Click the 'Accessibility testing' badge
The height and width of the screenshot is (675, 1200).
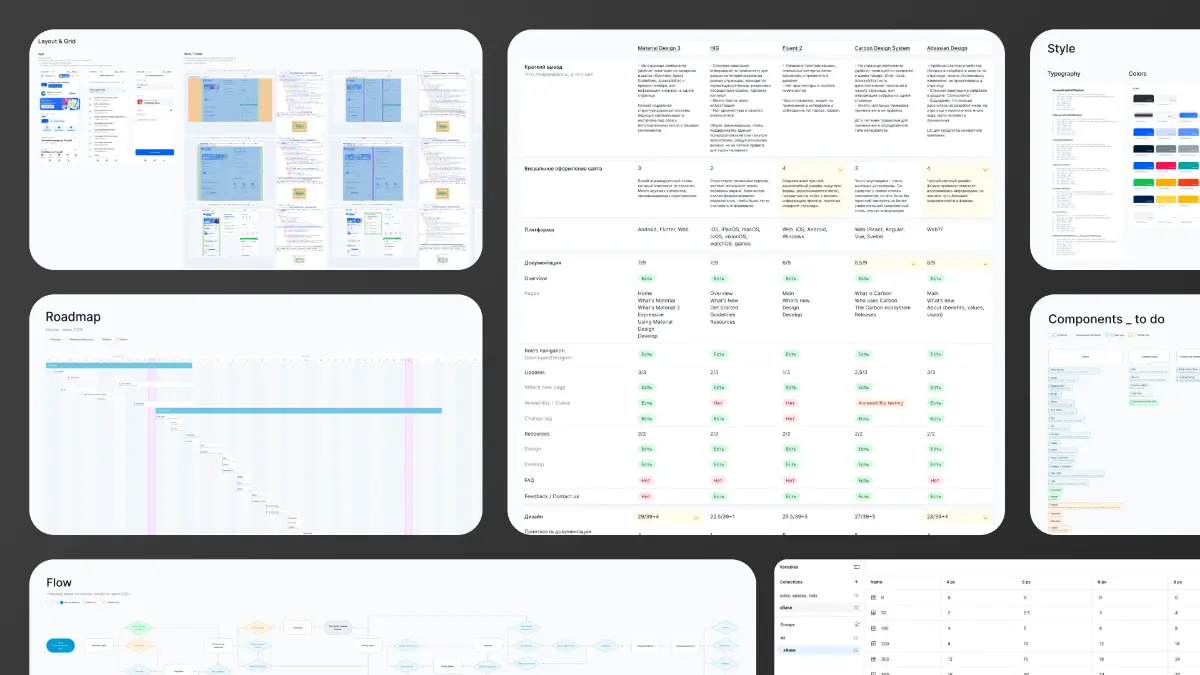coord(879,403)
